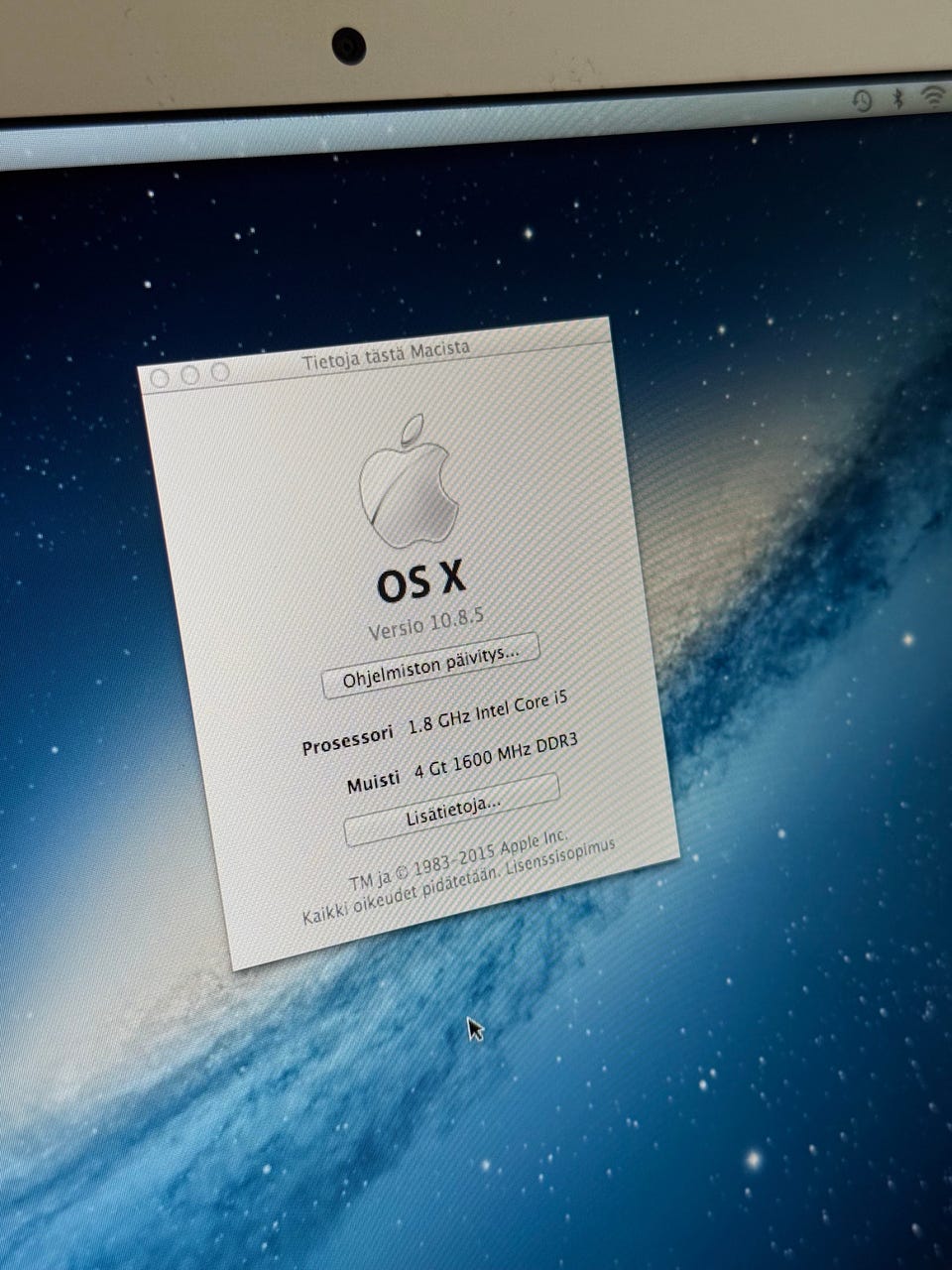Click the zoom button of the window

coord(220,372)
